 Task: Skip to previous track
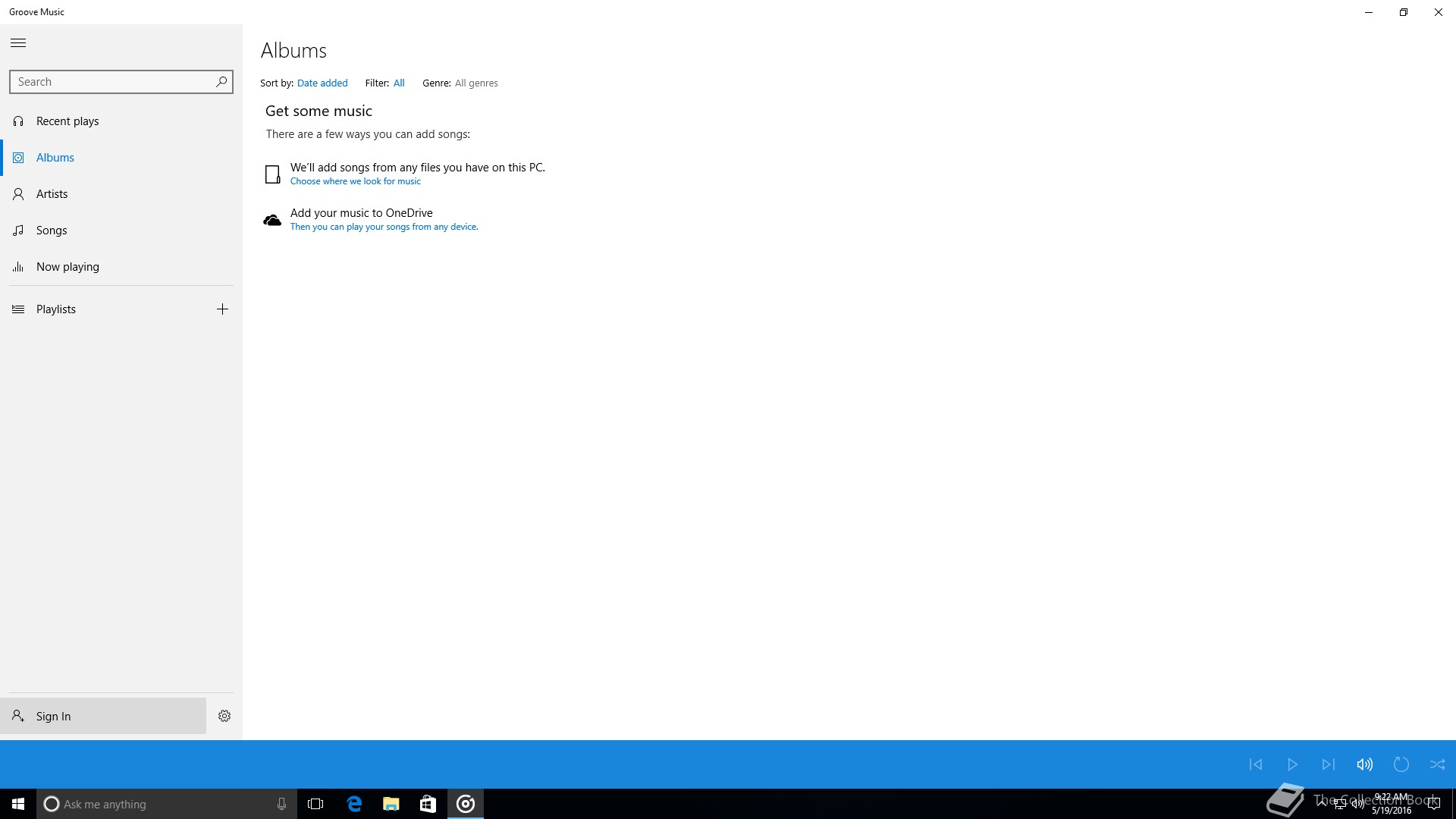1256,764
